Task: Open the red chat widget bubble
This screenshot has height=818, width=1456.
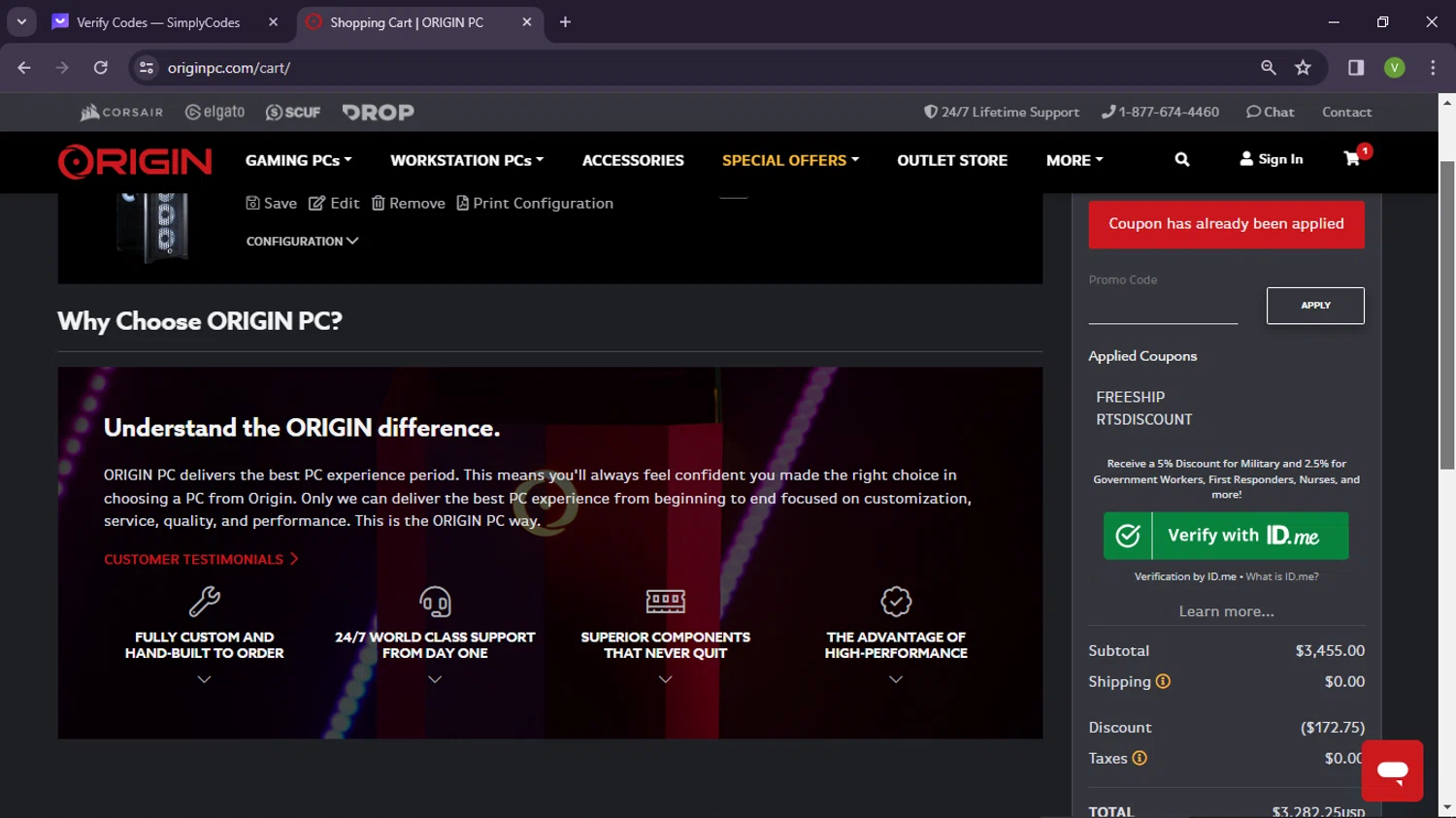Action: pos(1392,770)
